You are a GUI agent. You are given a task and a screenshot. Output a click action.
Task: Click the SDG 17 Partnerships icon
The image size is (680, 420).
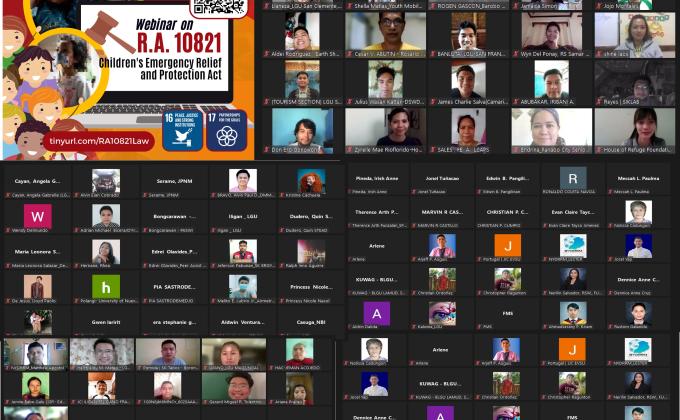226,130
